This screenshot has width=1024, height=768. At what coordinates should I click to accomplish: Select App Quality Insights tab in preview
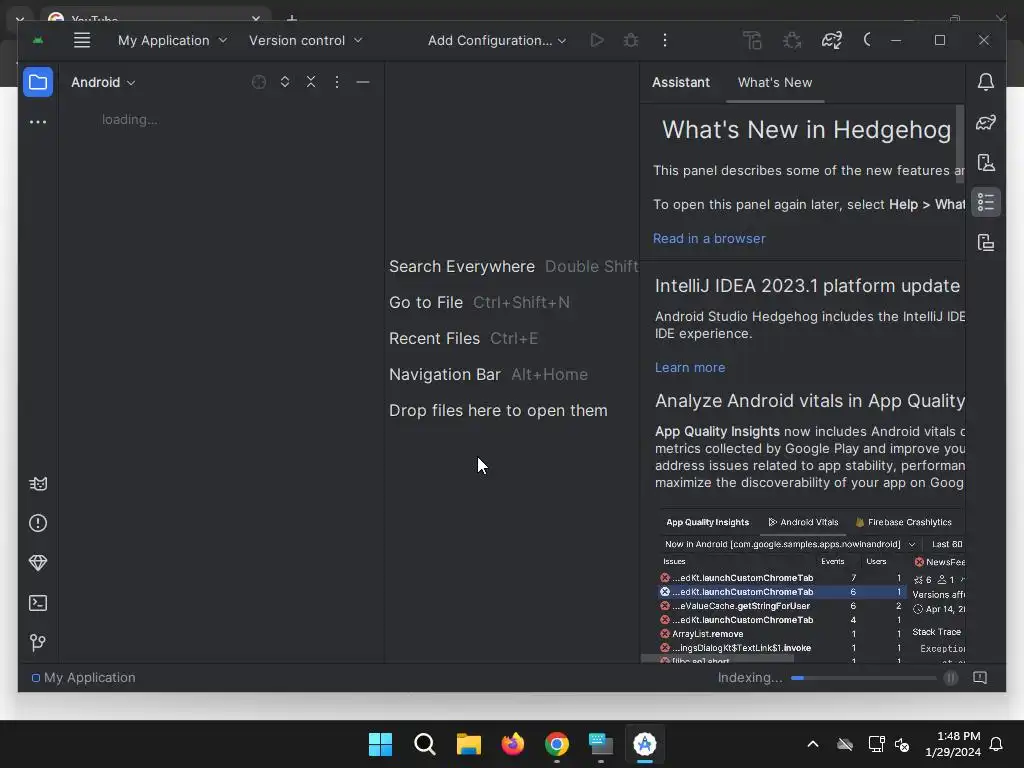pos(707,522)
